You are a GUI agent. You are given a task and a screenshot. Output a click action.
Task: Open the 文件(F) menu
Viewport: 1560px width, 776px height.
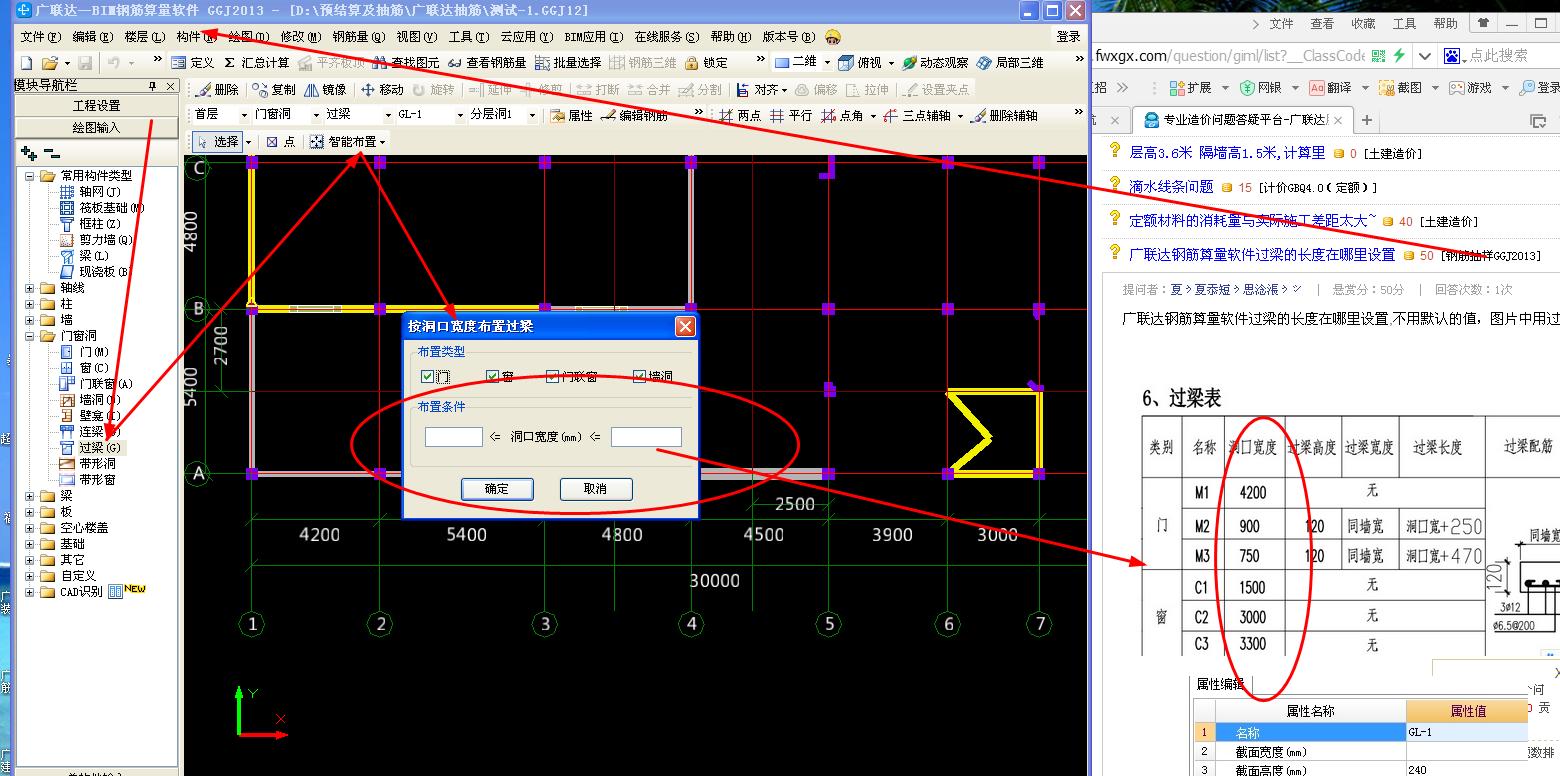click(40, 37)
